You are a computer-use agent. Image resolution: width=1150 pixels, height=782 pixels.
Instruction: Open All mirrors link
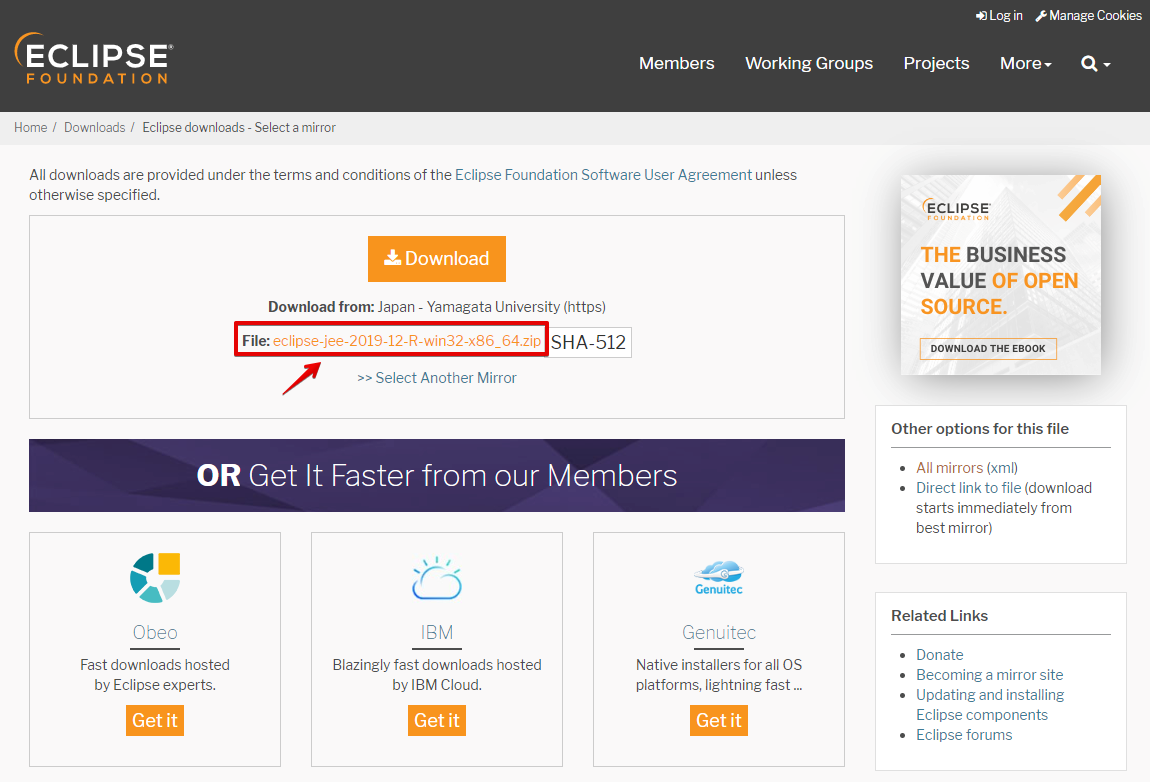tap(949, 467)
